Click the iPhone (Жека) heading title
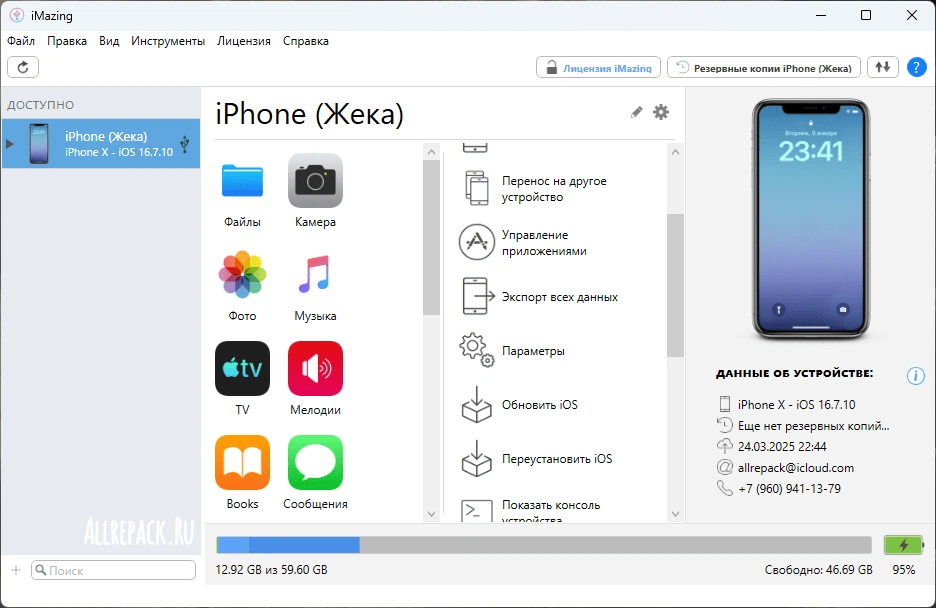 [309, 113]
